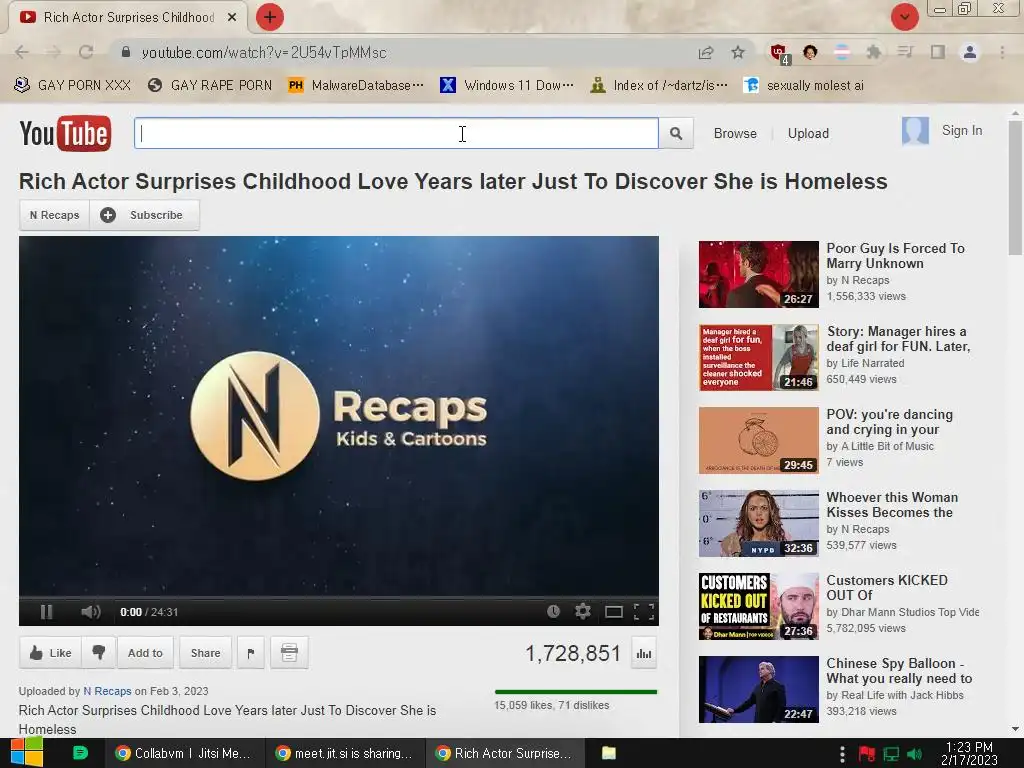Switch to Collabvm Jitsi Meet taskbar window
This screenshot has height=768, width=1024.
pyautogui.click(x=184, y=753)
